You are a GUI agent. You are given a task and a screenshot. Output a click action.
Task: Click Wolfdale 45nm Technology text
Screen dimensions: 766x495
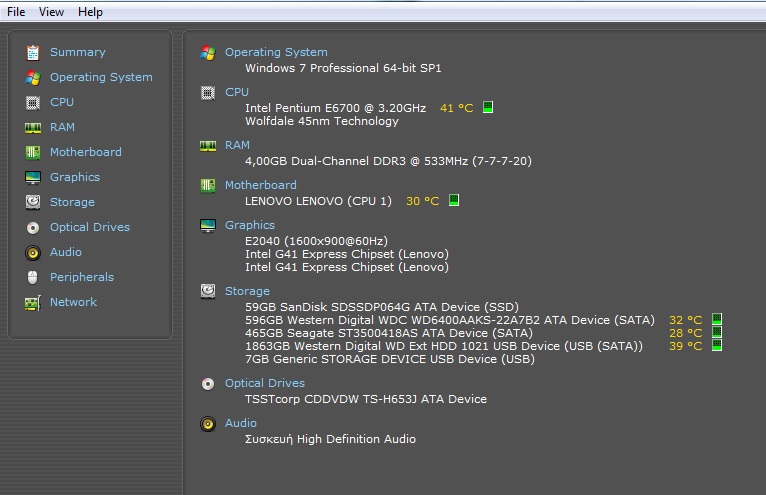click(x=322, y=121)
